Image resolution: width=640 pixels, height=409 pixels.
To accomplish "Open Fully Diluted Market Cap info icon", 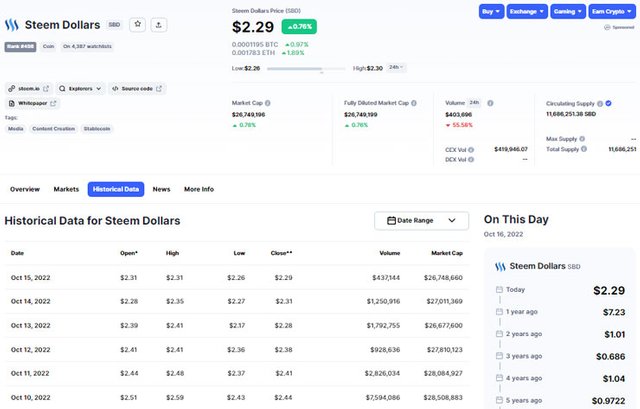I will click(414, 103).
